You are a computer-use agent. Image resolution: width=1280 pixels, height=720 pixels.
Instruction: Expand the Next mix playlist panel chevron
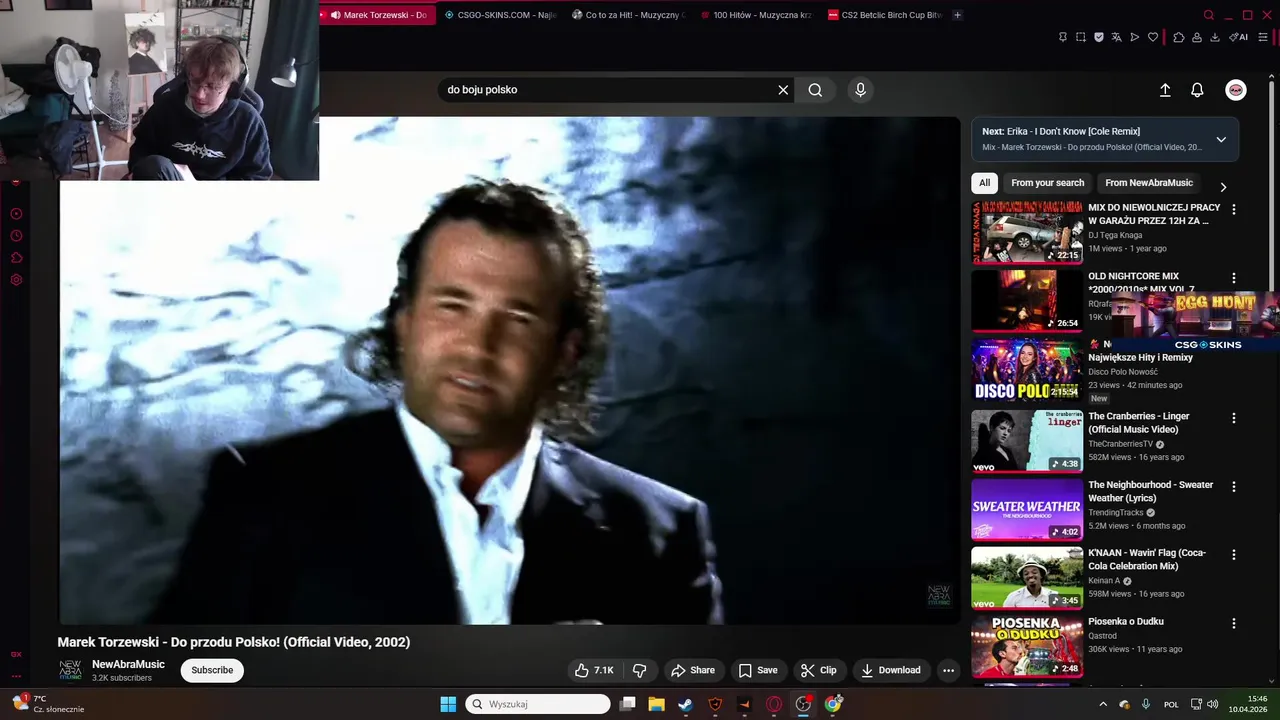click(1221, 139)
